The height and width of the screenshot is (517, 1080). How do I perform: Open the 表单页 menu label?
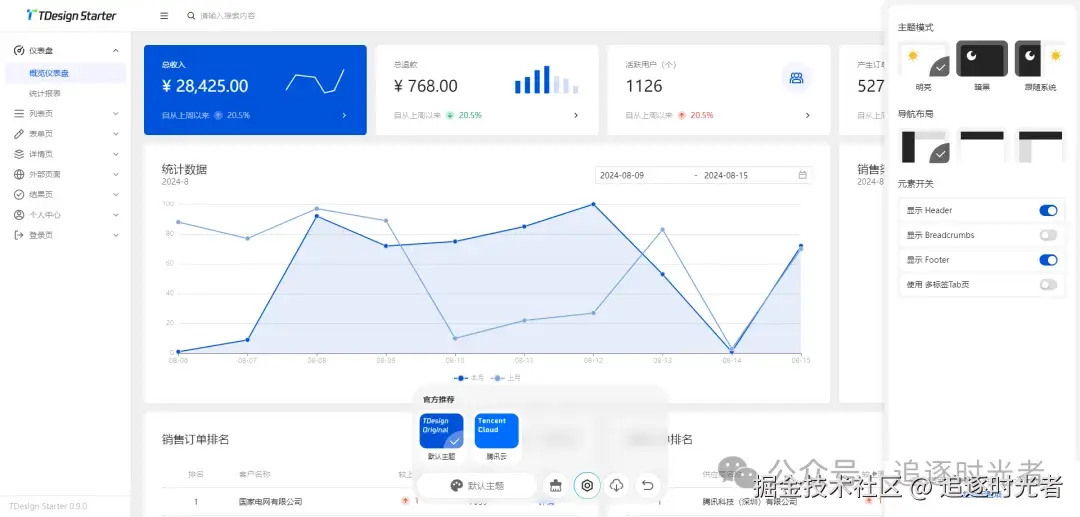coord(41,134)
